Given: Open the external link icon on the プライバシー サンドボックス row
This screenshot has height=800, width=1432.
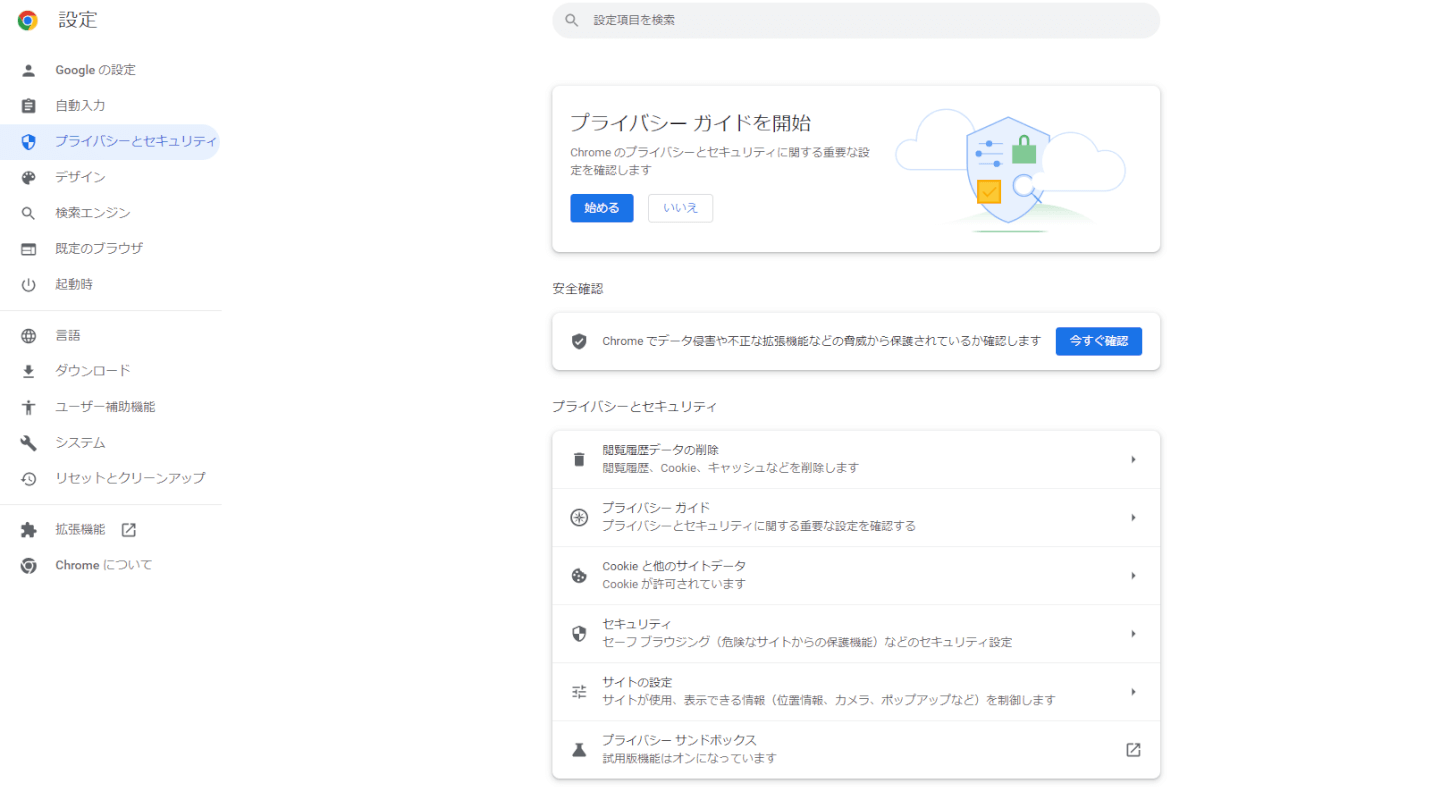Looking at the screenshot, I should coord(1133,749).
